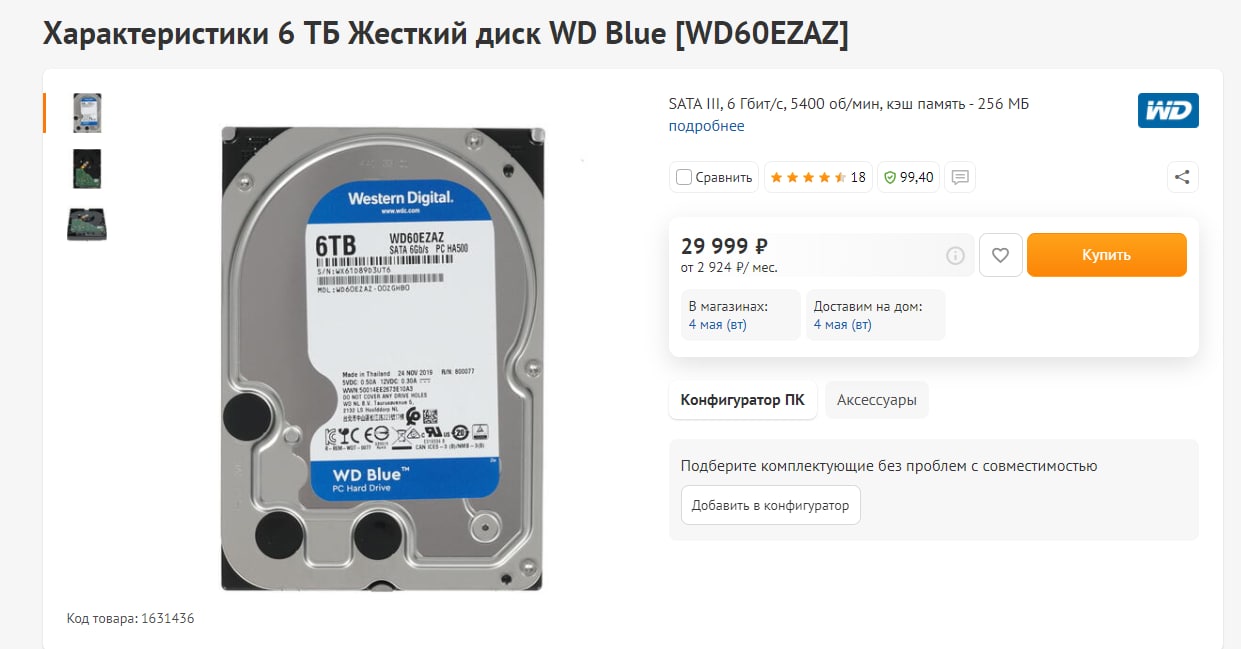Open home delivery 4 мая link
1241x649 pixels.
(843, 325)
